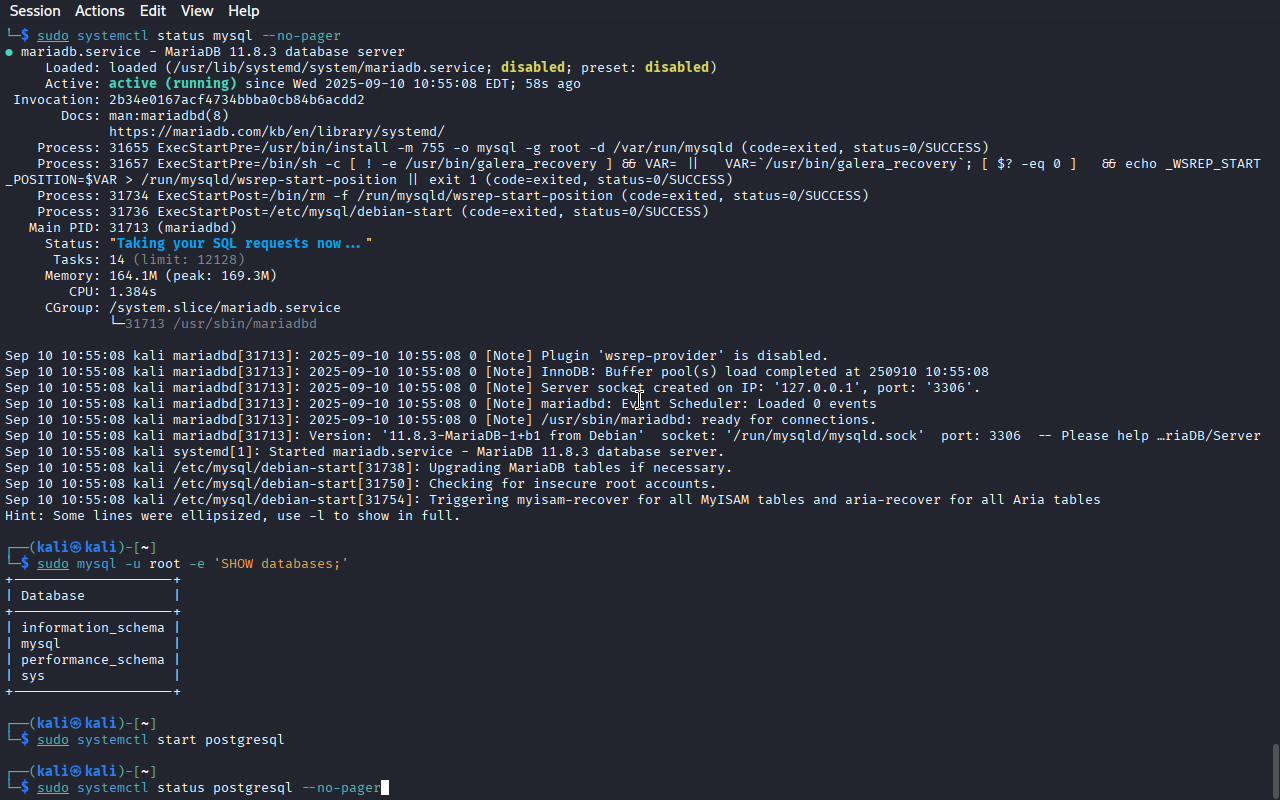Image resolution: width=1280 pixels, height=800 pixels.
Task: Click the 'Tasks: 14 (limit: 12128)' line
Action: click(x=149, y=260)
